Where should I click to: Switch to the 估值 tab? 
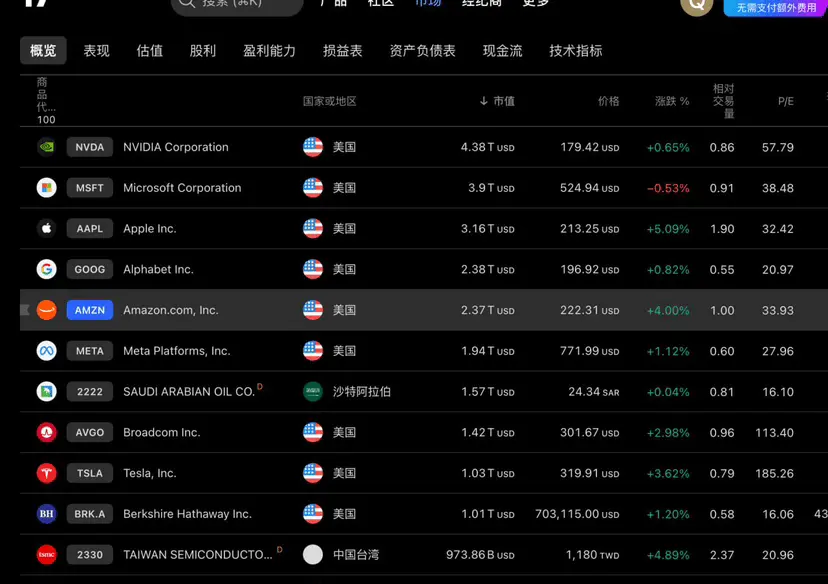point(149,51)
